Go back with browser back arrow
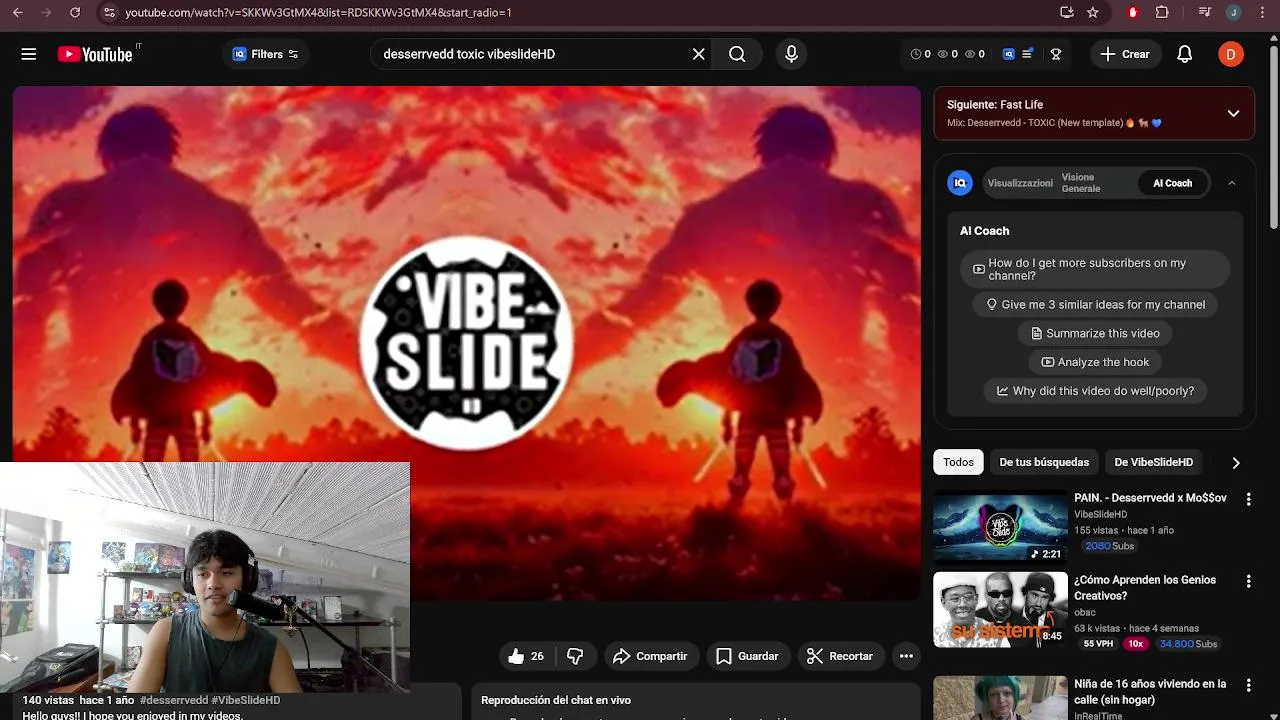The image size is (1280, 720). point(18,12)
